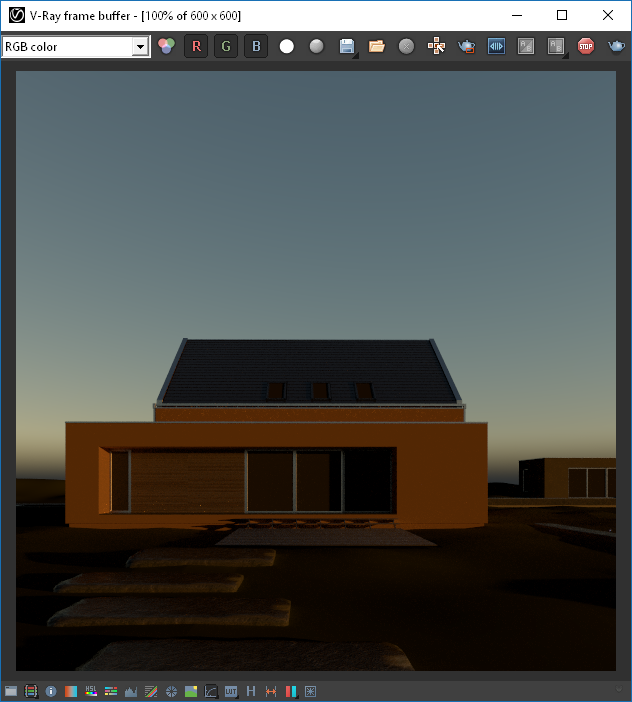Clear the frame buffer image

[406, 46]
